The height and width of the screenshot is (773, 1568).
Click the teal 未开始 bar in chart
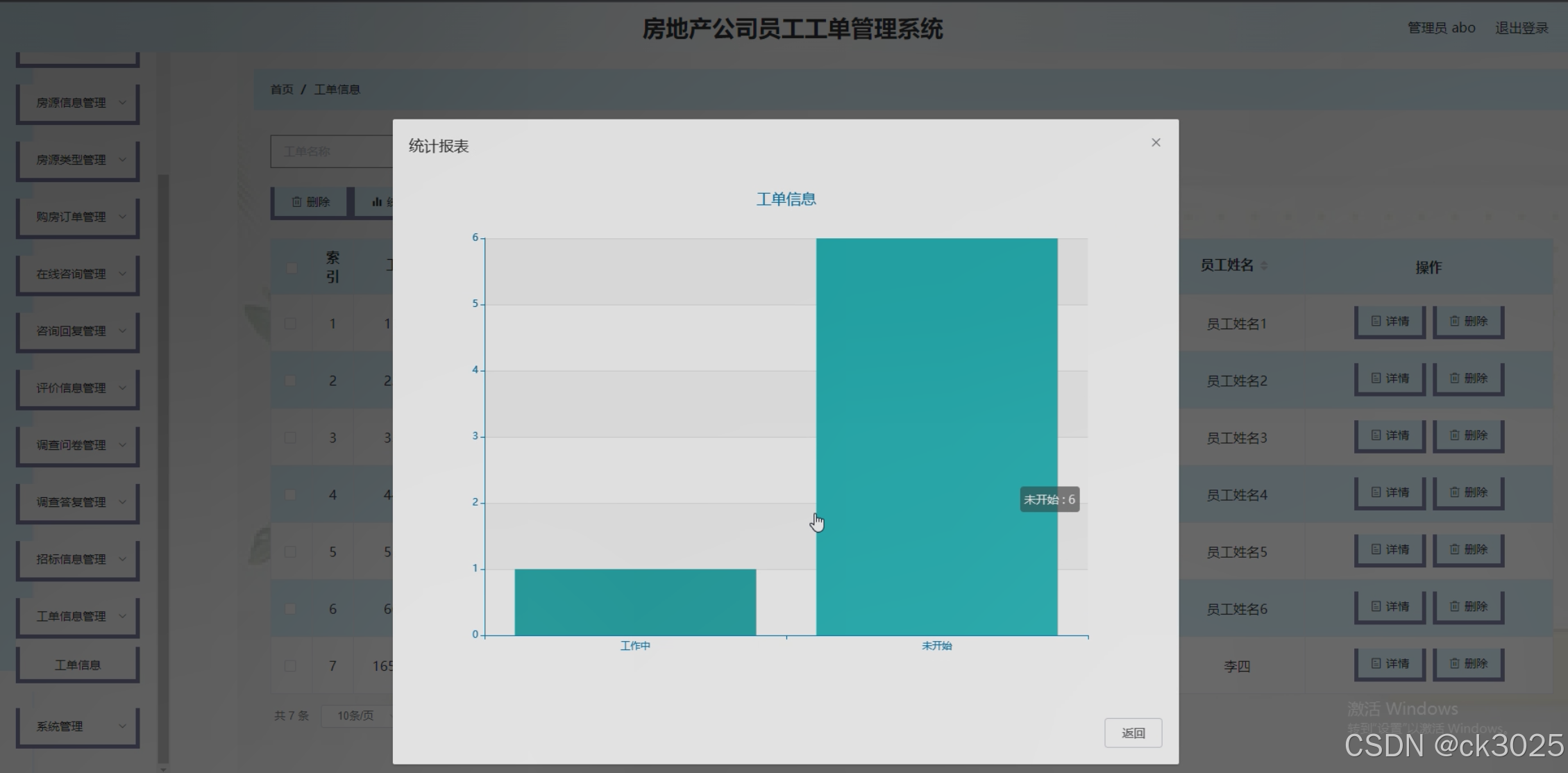pyautogui.click(x=936, y=436)
